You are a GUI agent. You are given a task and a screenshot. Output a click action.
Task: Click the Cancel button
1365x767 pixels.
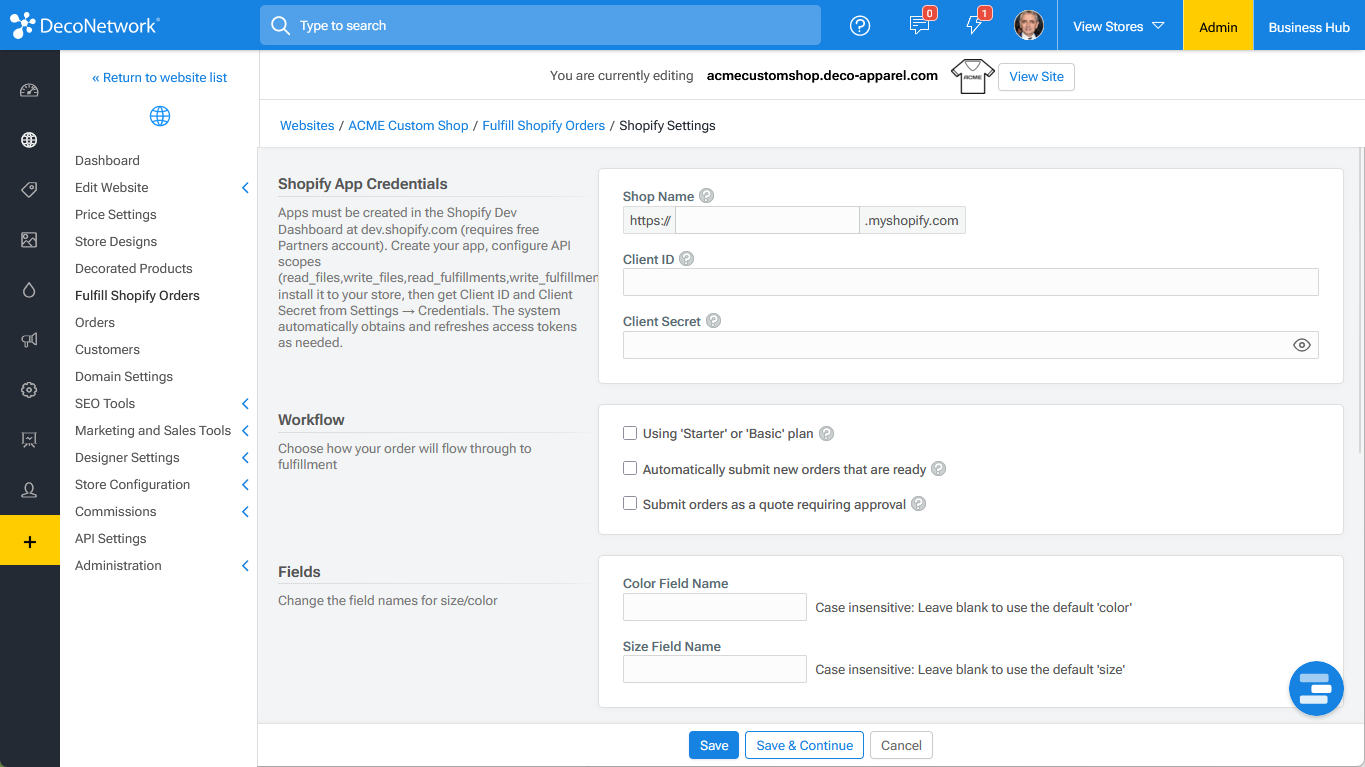click(x=901, y=745)
